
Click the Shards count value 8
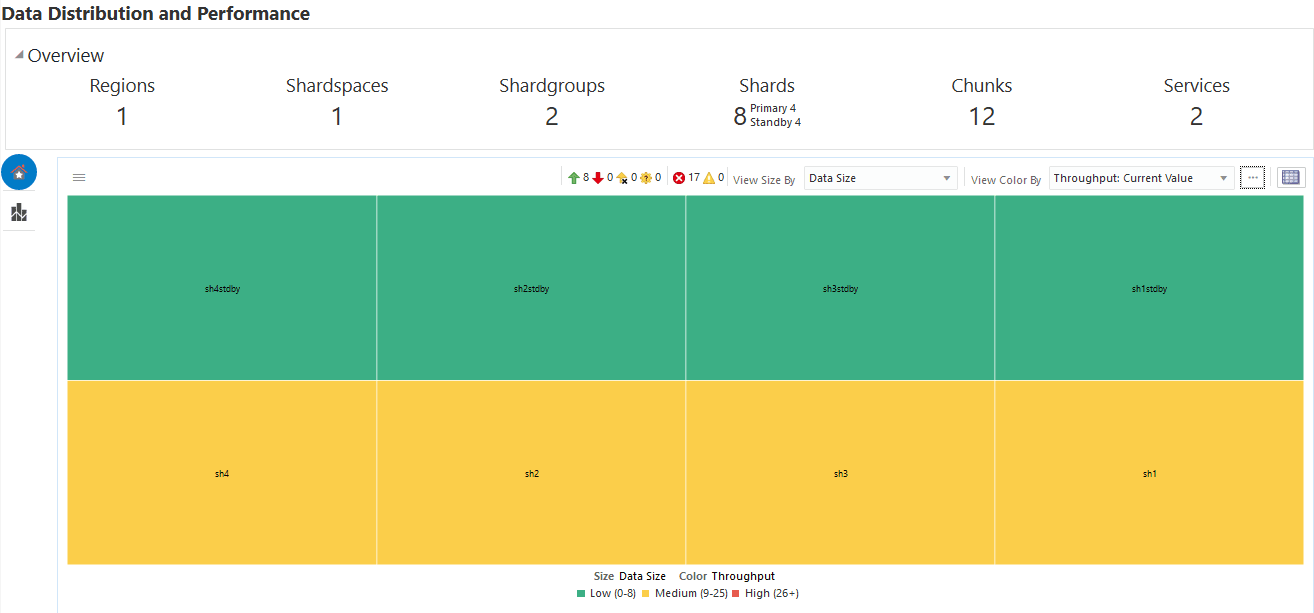tap(740, 117)
